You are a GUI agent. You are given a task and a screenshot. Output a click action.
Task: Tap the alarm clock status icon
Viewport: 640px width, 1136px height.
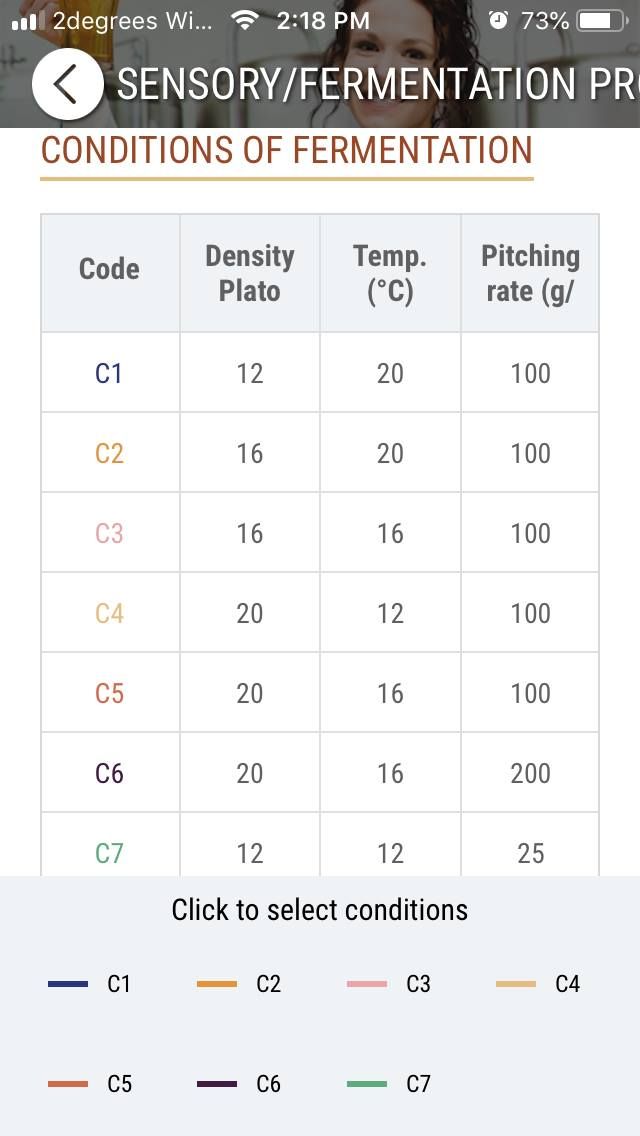499,20
